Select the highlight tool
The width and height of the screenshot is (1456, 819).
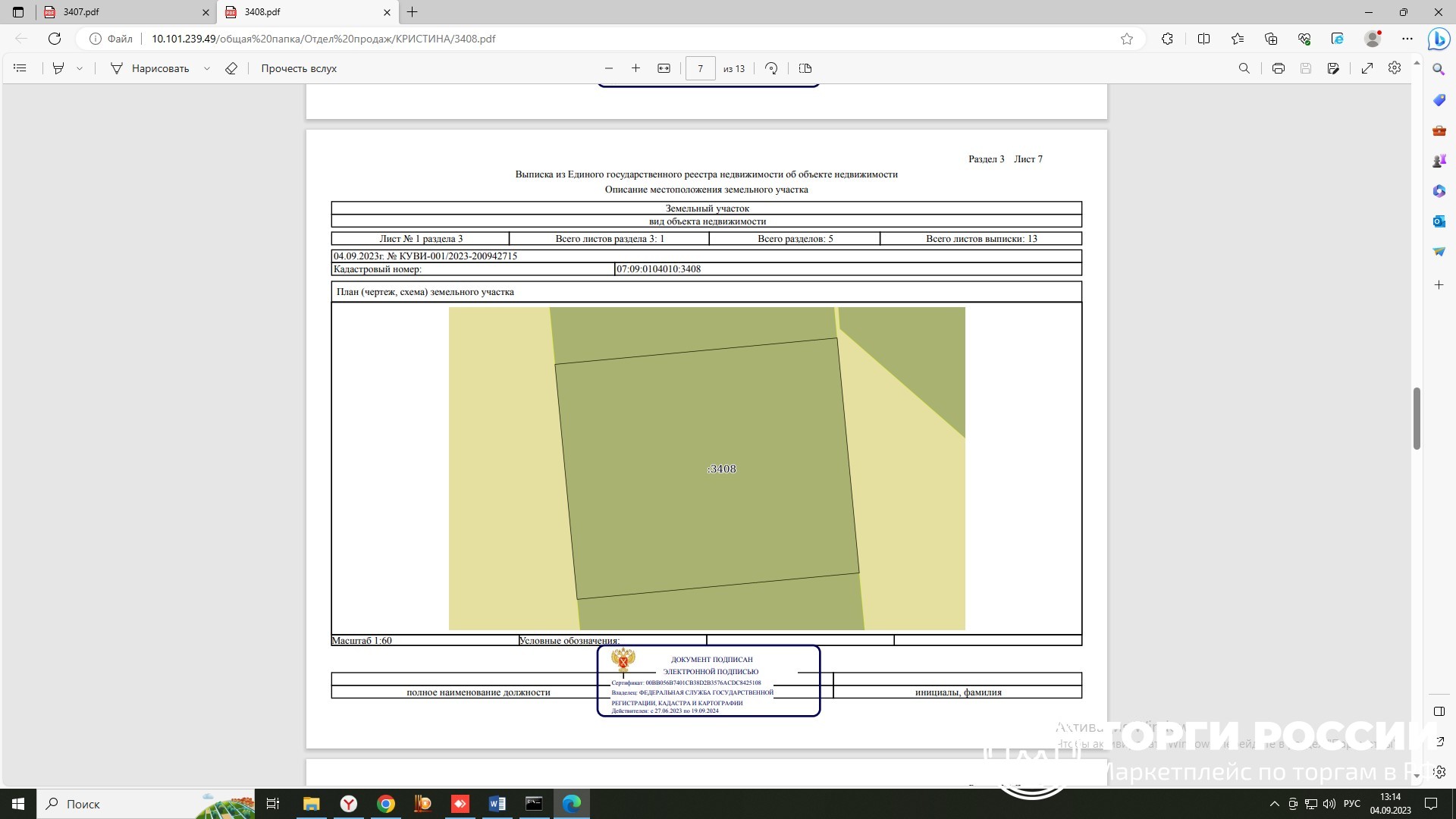(58, 68)
